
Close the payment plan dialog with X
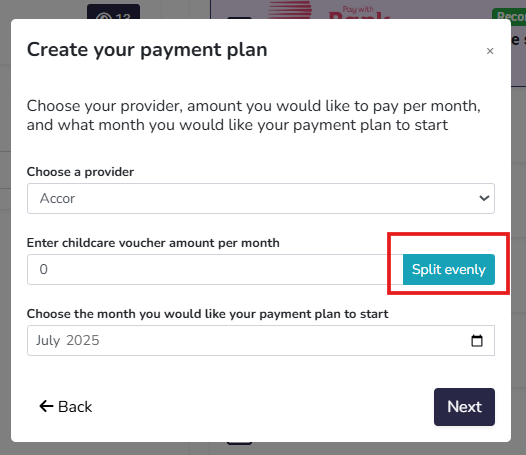coord(490,51)
